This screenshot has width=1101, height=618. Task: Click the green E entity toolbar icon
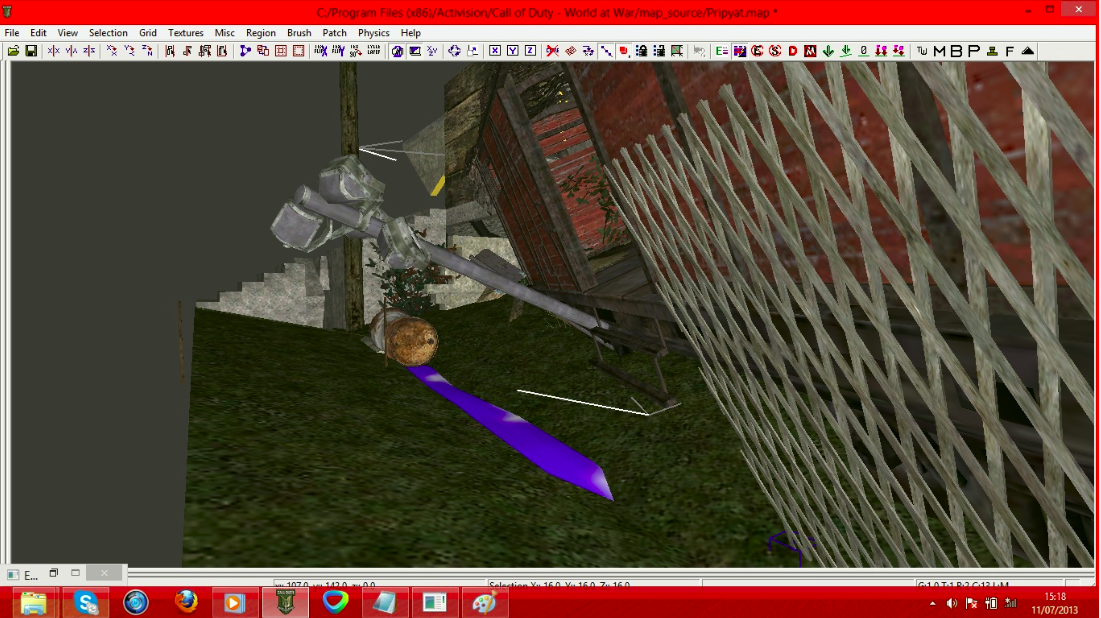click(x=722, y=51)
